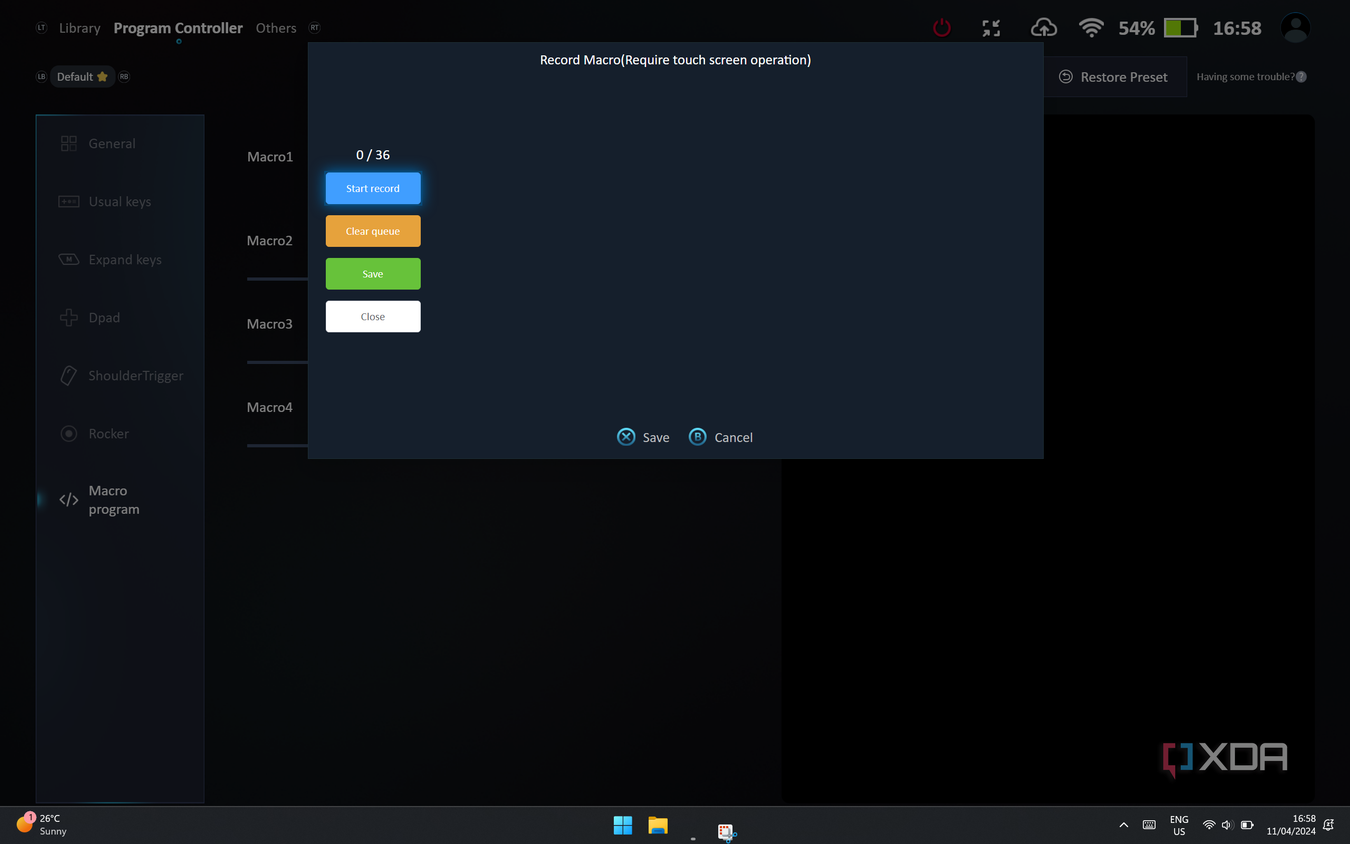Click the collapse fullscreen icon
1350x844 pixels.
pos(991,28)
